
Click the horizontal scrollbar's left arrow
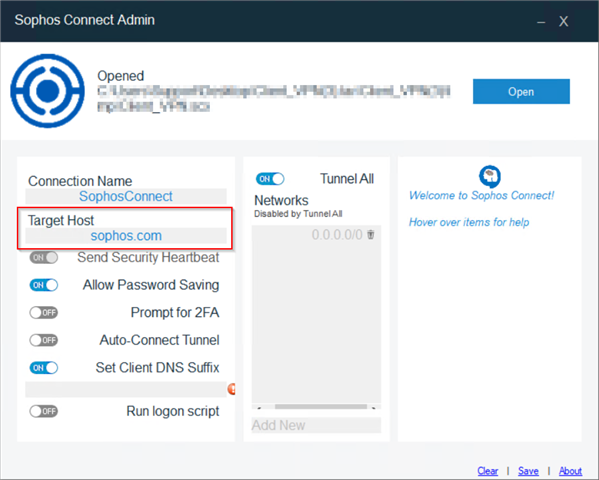point(259,407)
